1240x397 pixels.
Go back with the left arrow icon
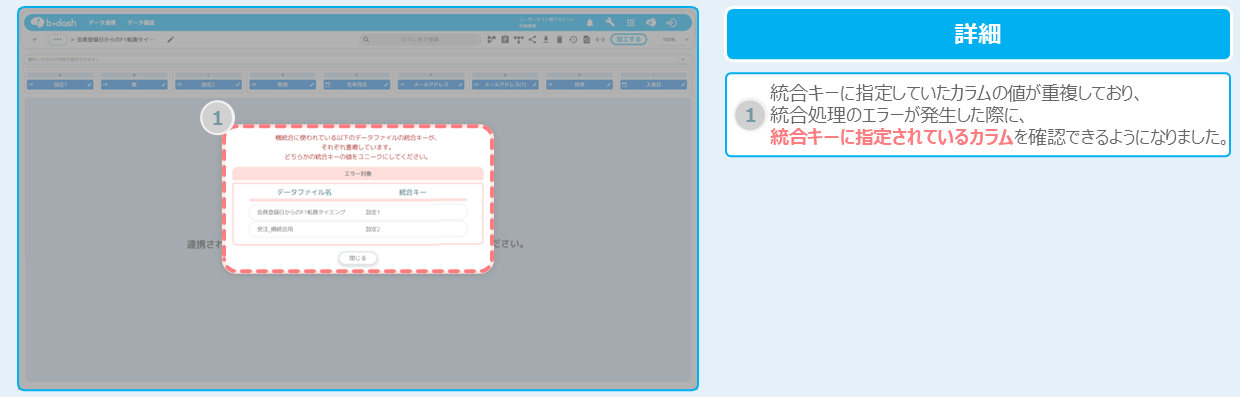(x=35, y=39)
